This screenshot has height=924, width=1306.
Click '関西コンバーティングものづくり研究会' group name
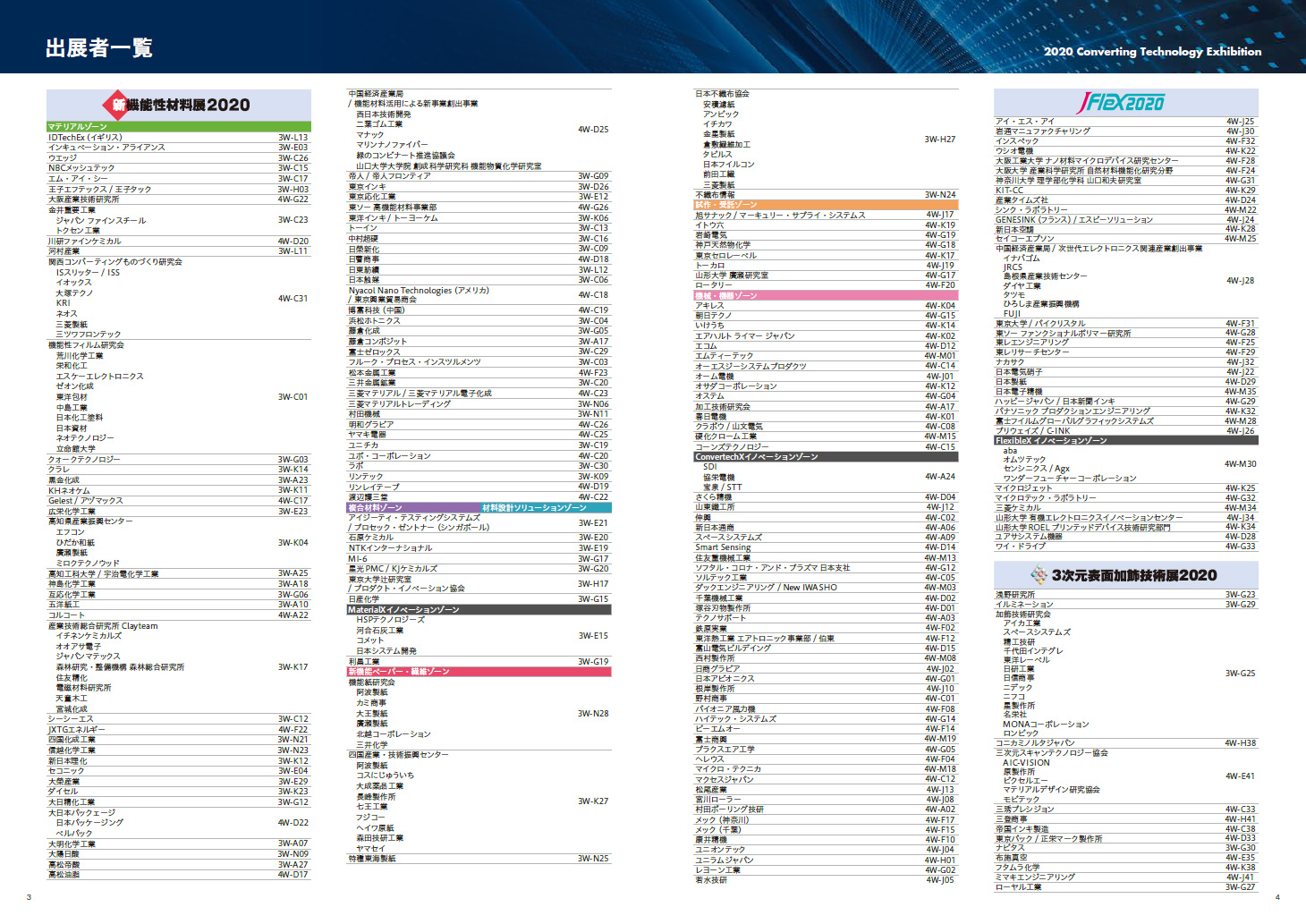pyautogui.click(x=115, y=262)
